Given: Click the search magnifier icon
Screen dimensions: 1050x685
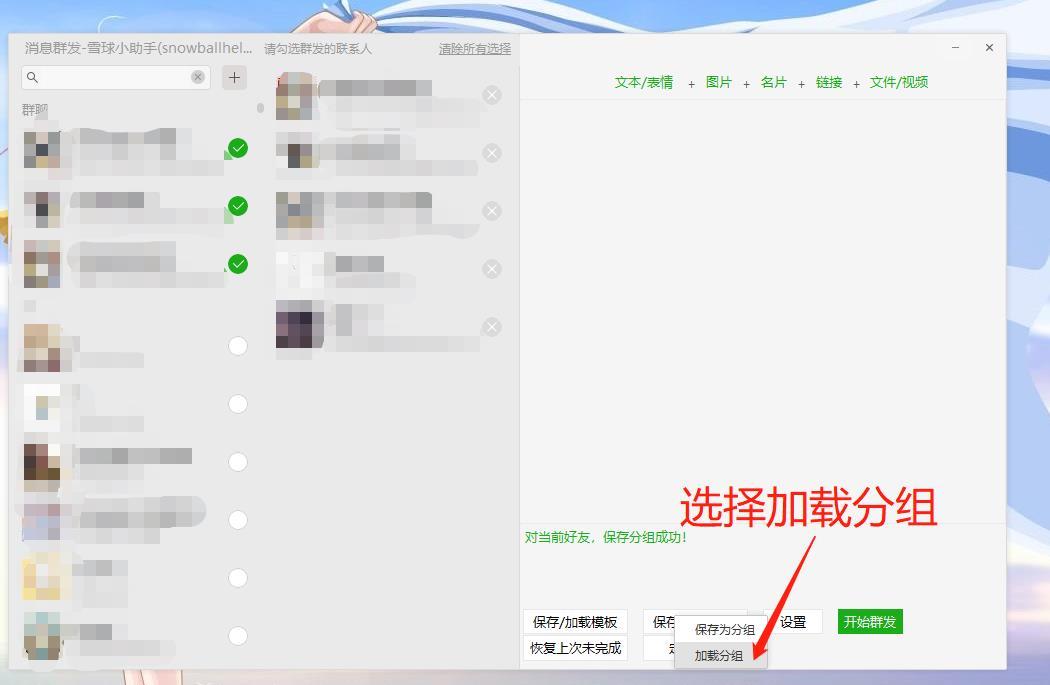Looking at the screenshot, I should click(x=32, y=78).
